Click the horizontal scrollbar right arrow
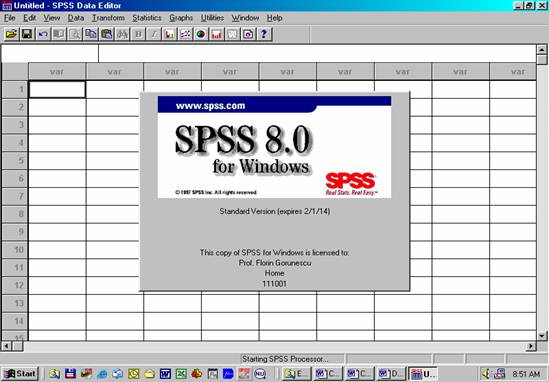The image size is (549, 382). point(531,346)
